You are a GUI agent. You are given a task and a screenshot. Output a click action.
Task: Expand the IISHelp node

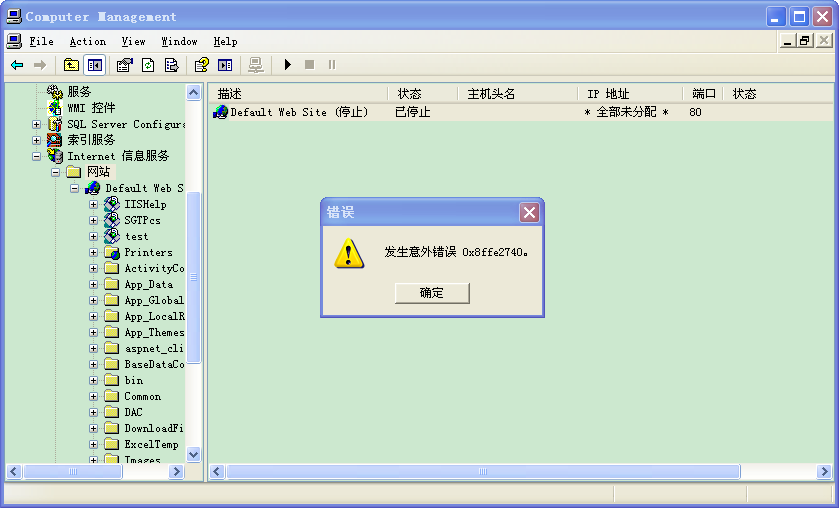[94, 204]
